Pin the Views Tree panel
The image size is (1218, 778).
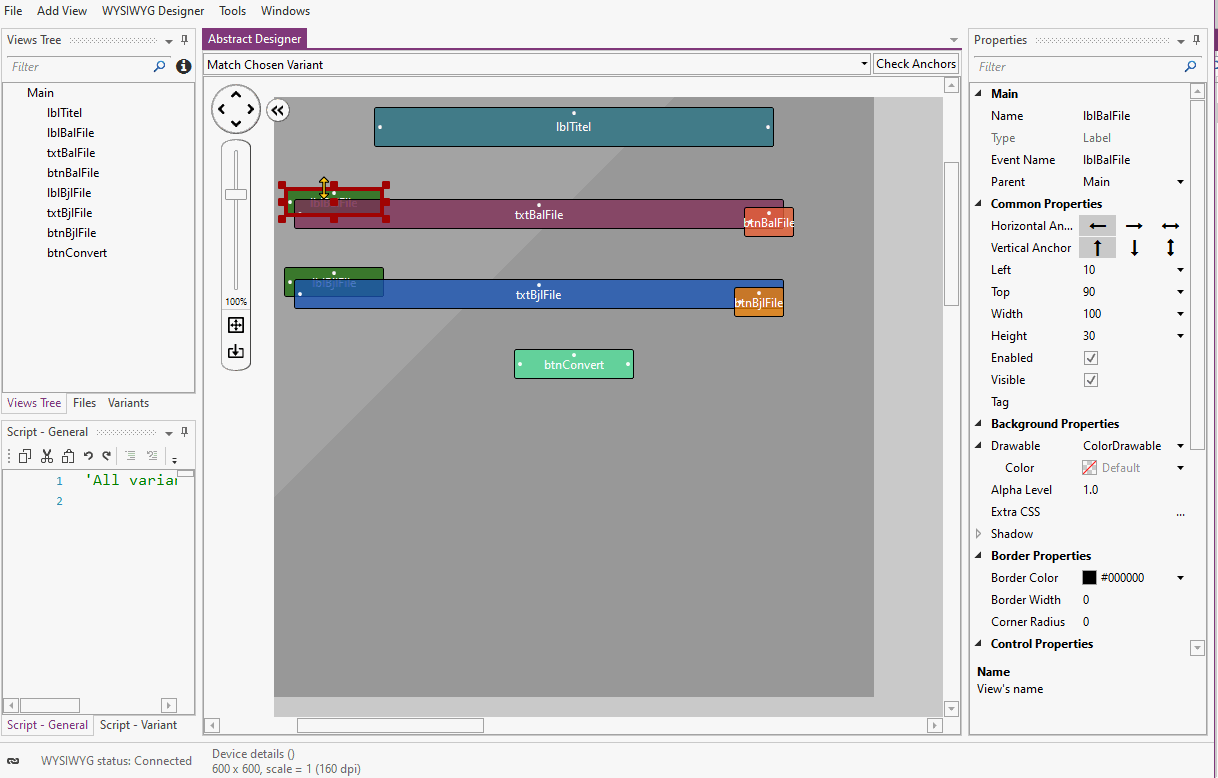click(x=185, y=40)
